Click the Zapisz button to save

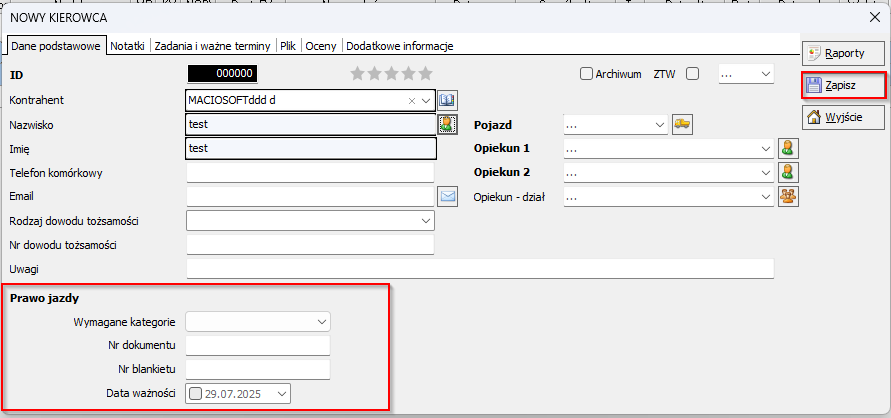pos(844,85)
